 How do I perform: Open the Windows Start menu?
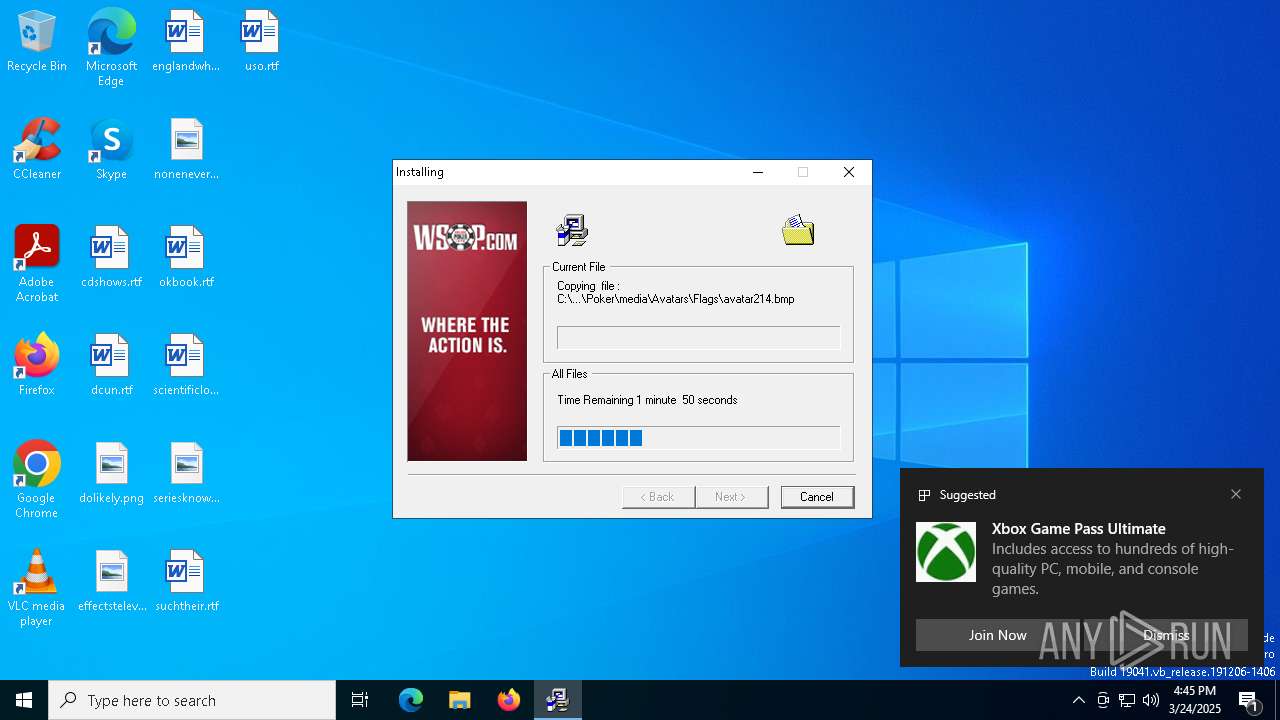coord(24,700)
